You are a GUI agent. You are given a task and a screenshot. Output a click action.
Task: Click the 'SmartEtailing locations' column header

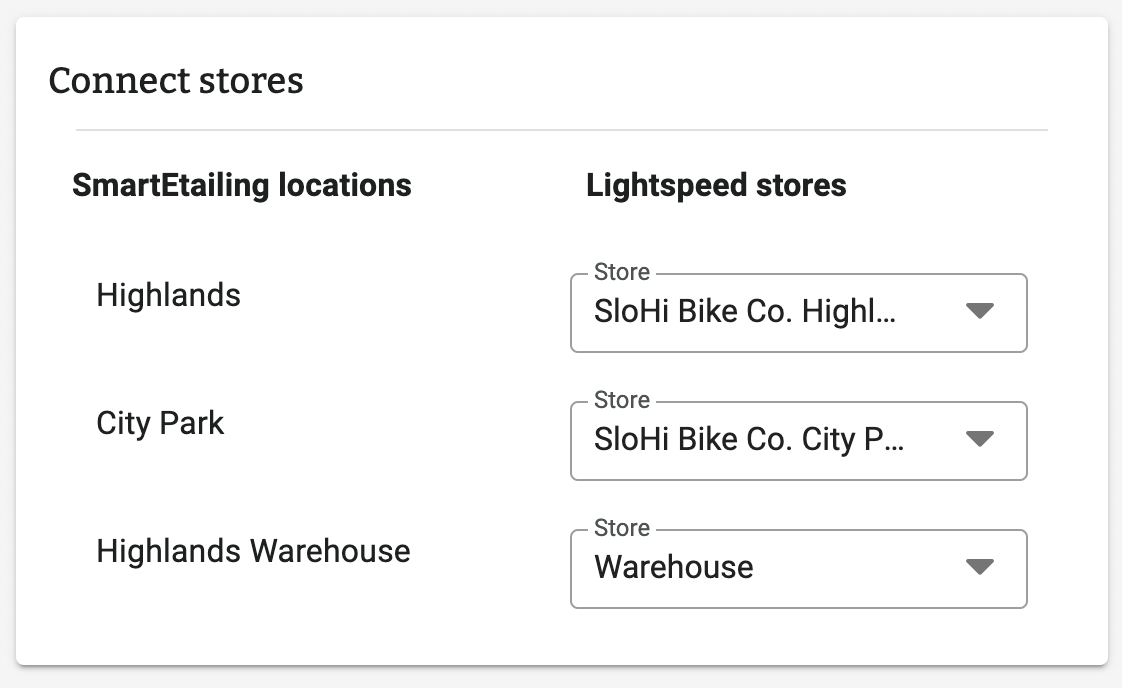pos(241,185)
